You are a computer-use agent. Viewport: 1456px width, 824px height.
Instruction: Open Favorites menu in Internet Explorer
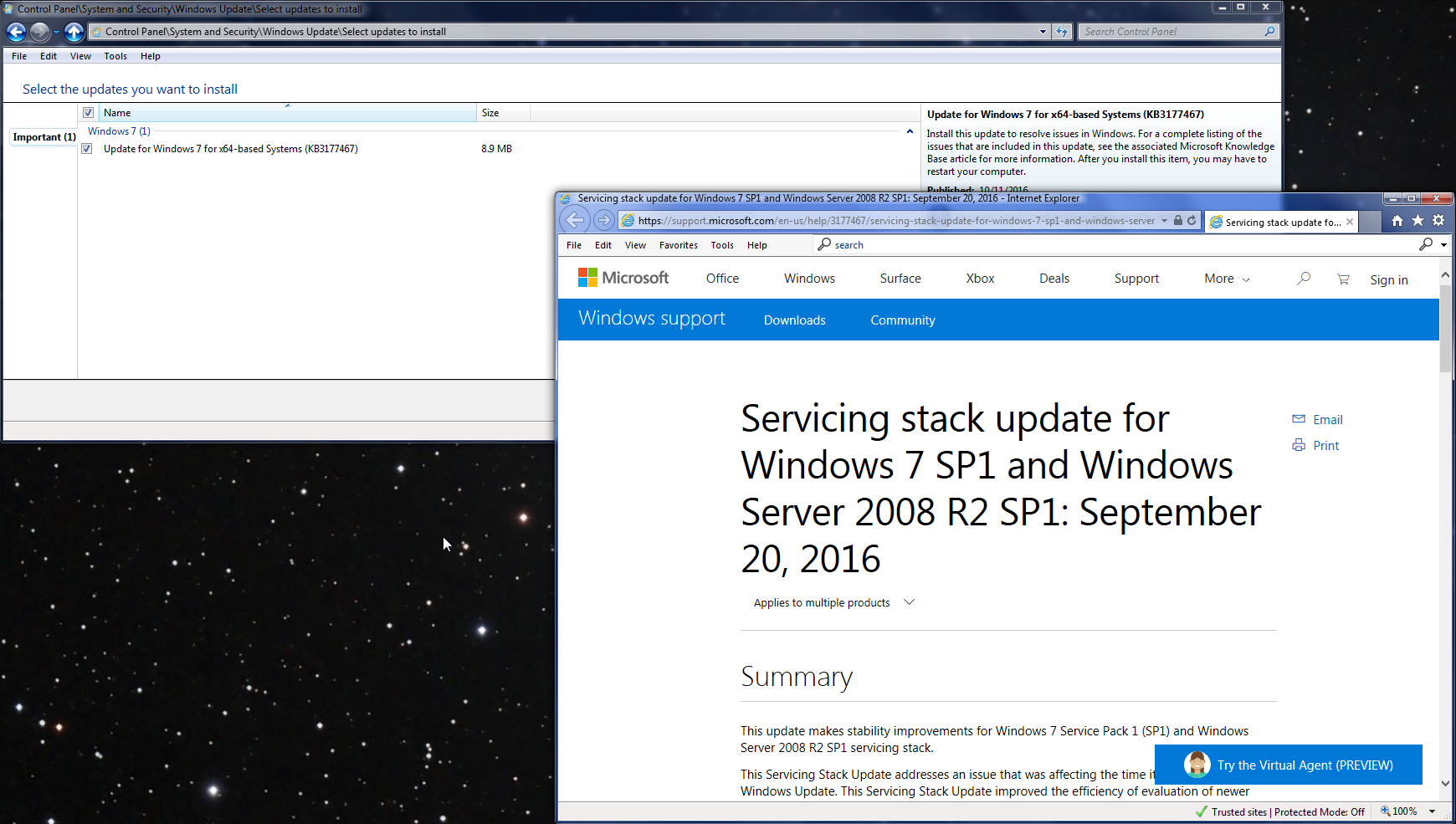click(679, 245)
